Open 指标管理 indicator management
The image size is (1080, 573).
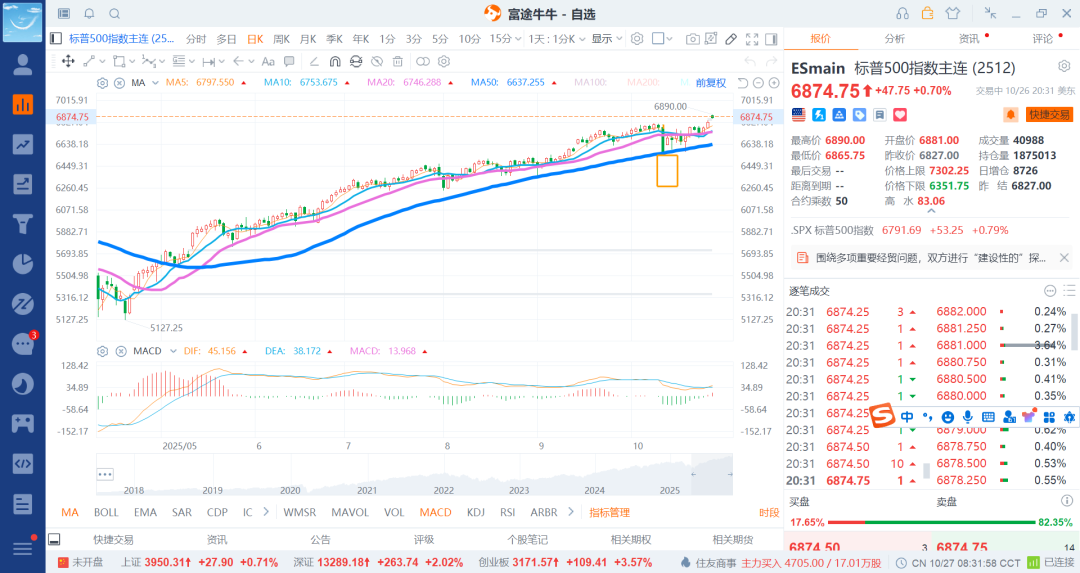click(610, 512)
